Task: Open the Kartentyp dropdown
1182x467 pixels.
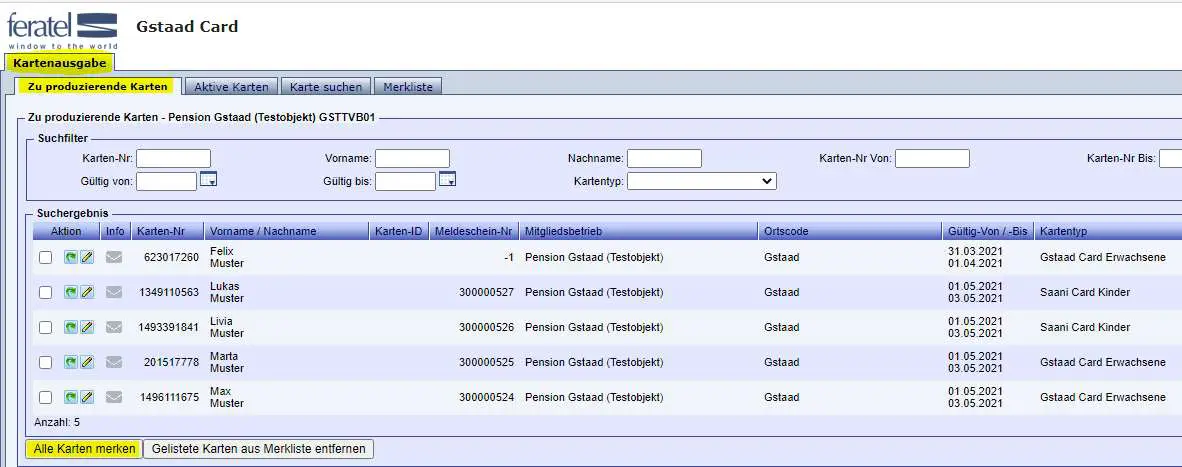Action: click(x=702, y=181)
